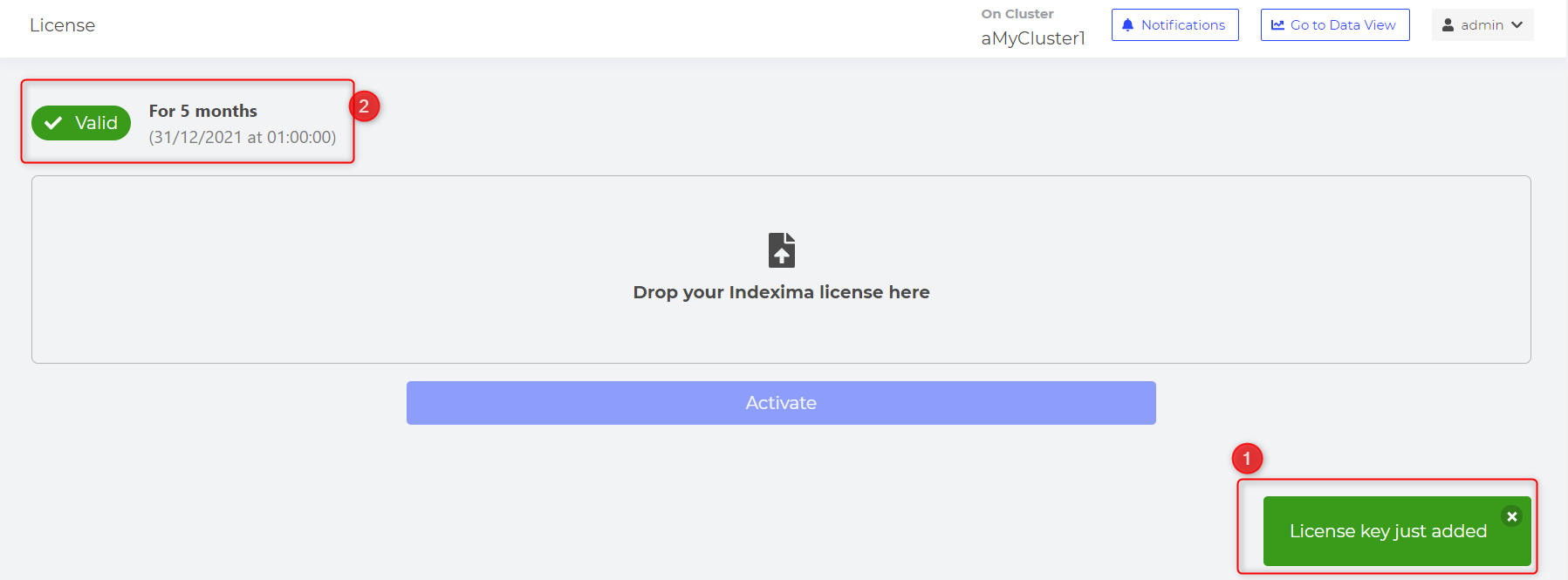Click the Valid status badge
This screenshot has width=1568, height=580.
click(x=81, y=123)
